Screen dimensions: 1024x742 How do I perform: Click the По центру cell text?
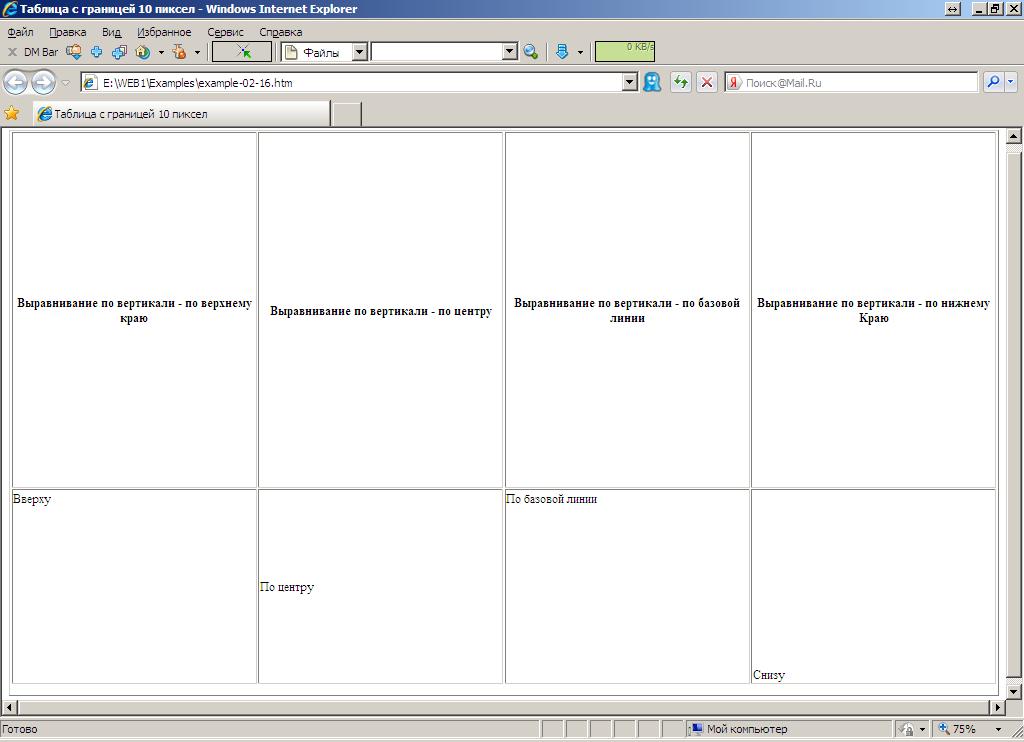point(287,587)
